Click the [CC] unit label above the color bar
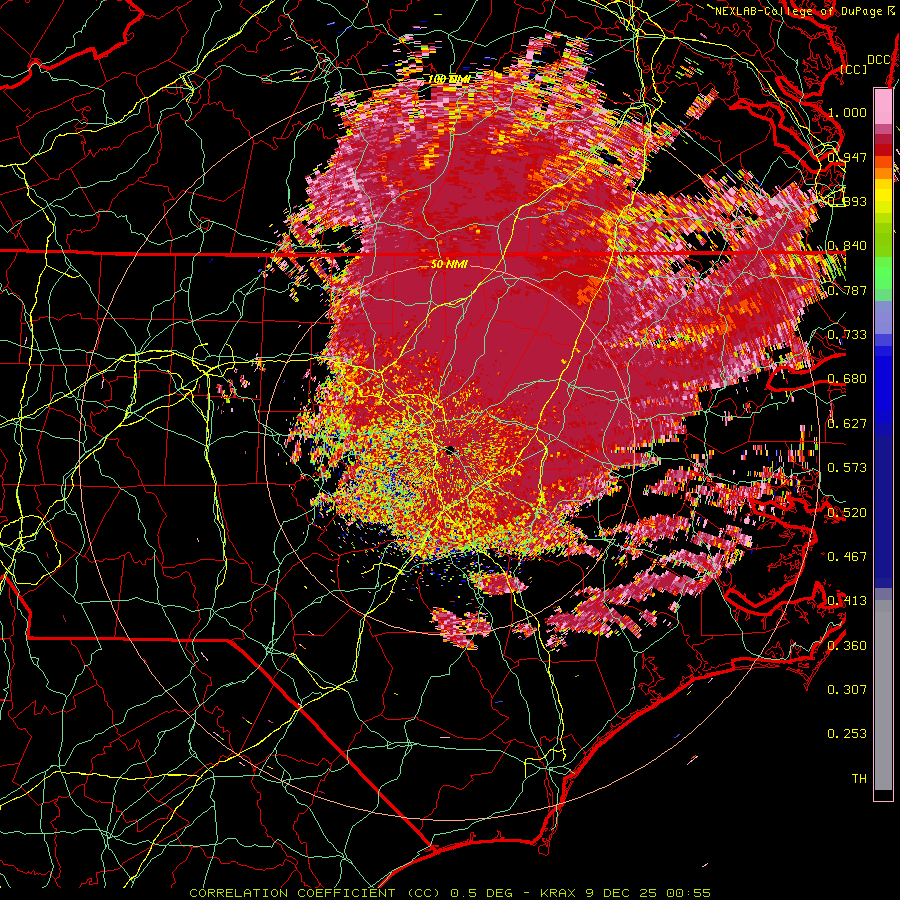This screenshot has height=900, width=900. 854,70
